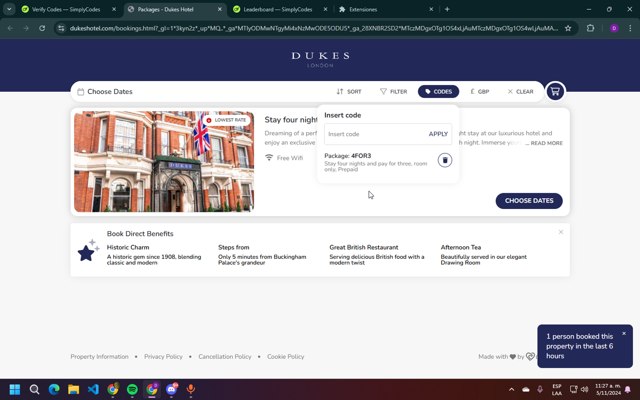
Task: Open the browser extensions menu
Action: (590, 28)
